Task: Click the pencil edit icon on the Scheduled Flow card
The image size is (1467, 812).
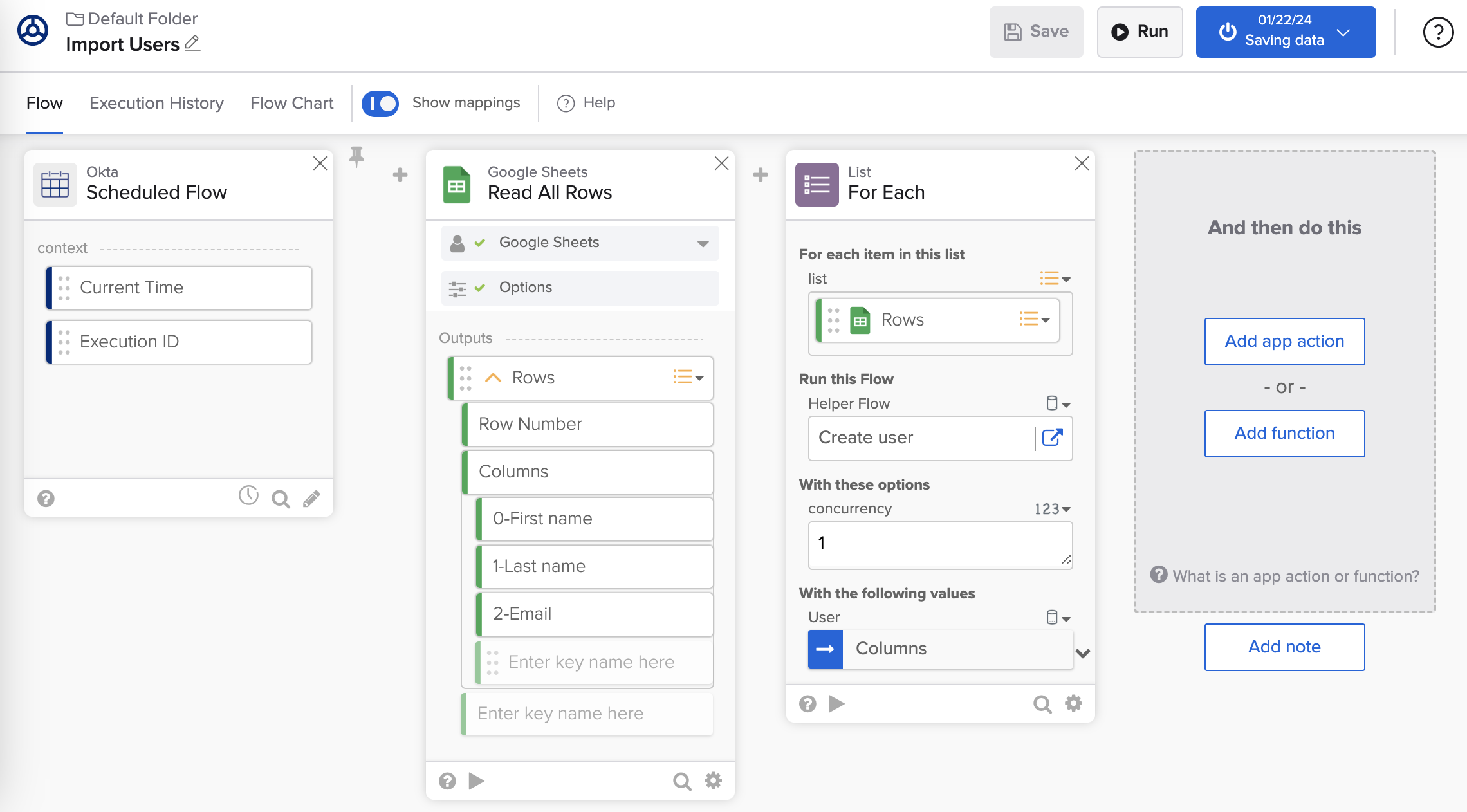Action: click(311, 499)
